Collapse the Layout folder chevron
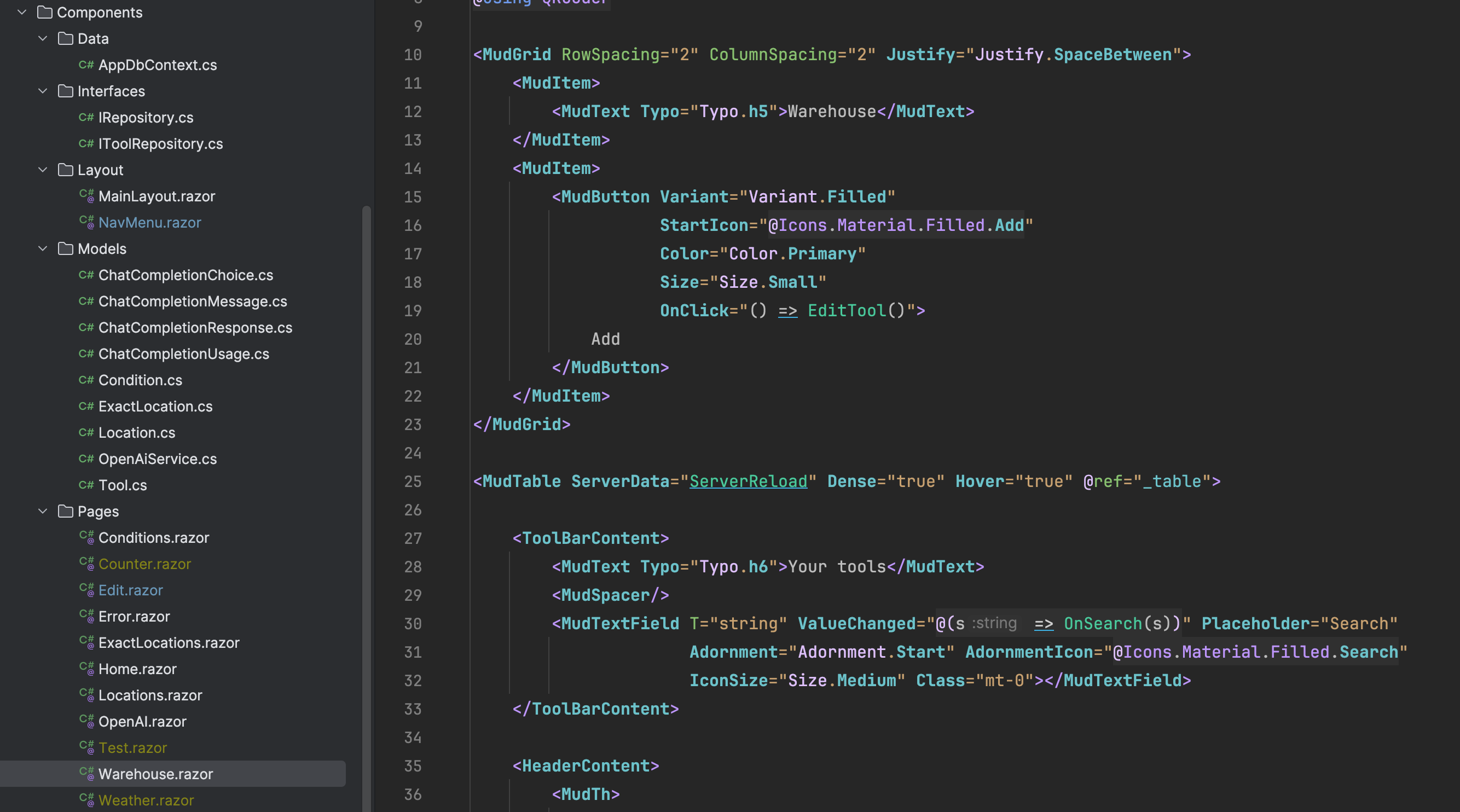Viewport: 1460px width, 812px height. pos(43,170)
